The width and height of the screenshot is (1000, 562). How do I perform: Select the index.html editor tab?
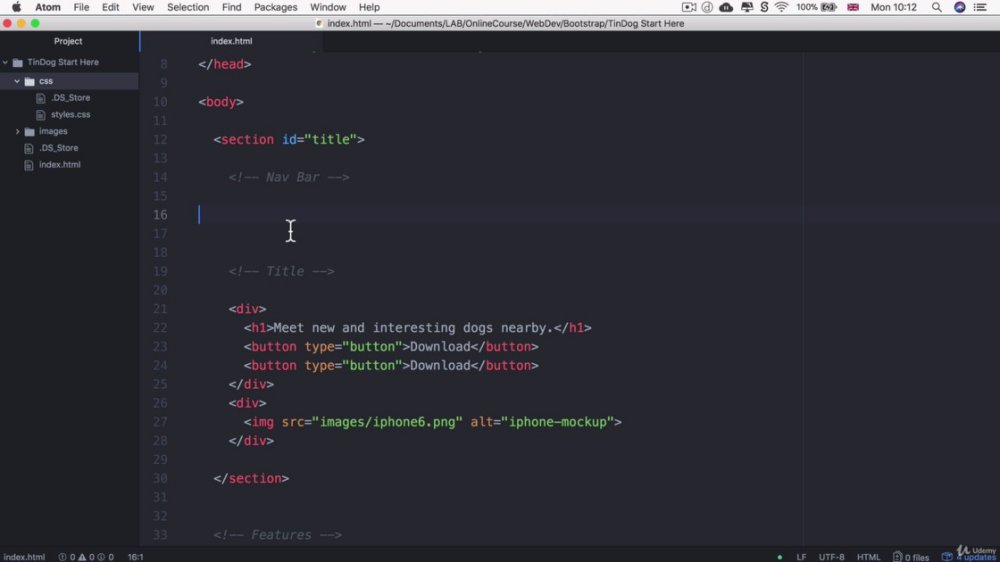pyautogui.click(x=232, y=41)
